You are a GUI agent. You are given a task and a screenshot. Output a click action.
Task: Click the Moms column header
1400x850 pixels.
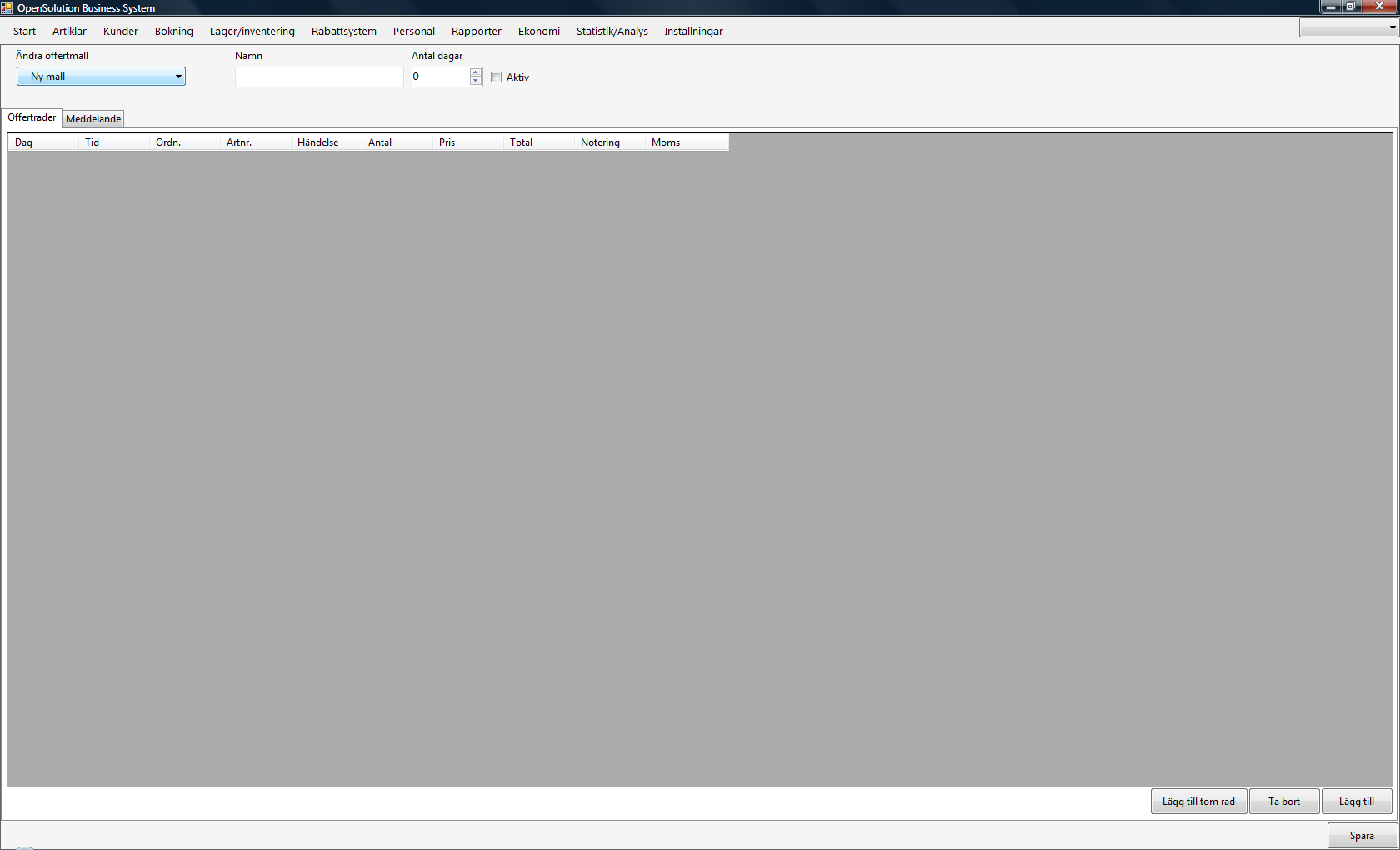tap(687, 142)
